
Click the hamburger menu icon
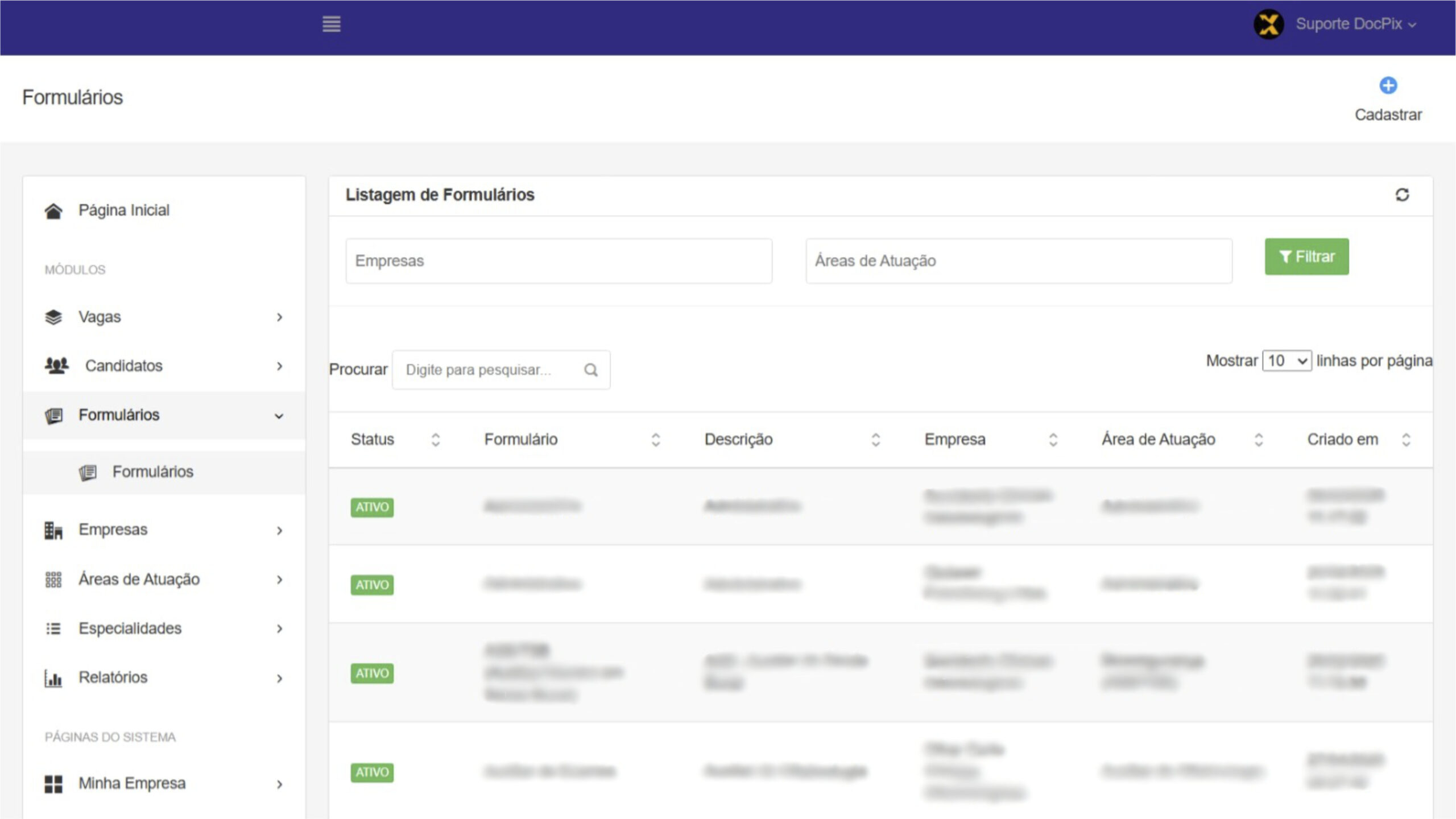pyautogui.click(x=331, y=24)
